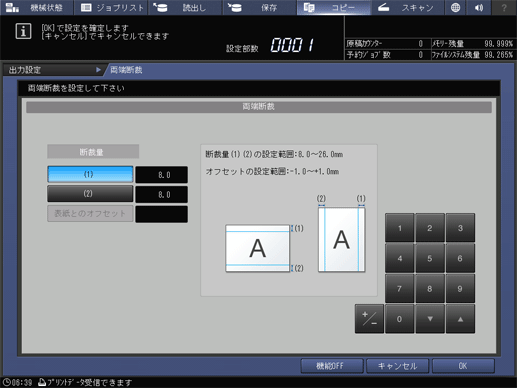
Task: Tap keypad number 1
Action: click(400, 228)
